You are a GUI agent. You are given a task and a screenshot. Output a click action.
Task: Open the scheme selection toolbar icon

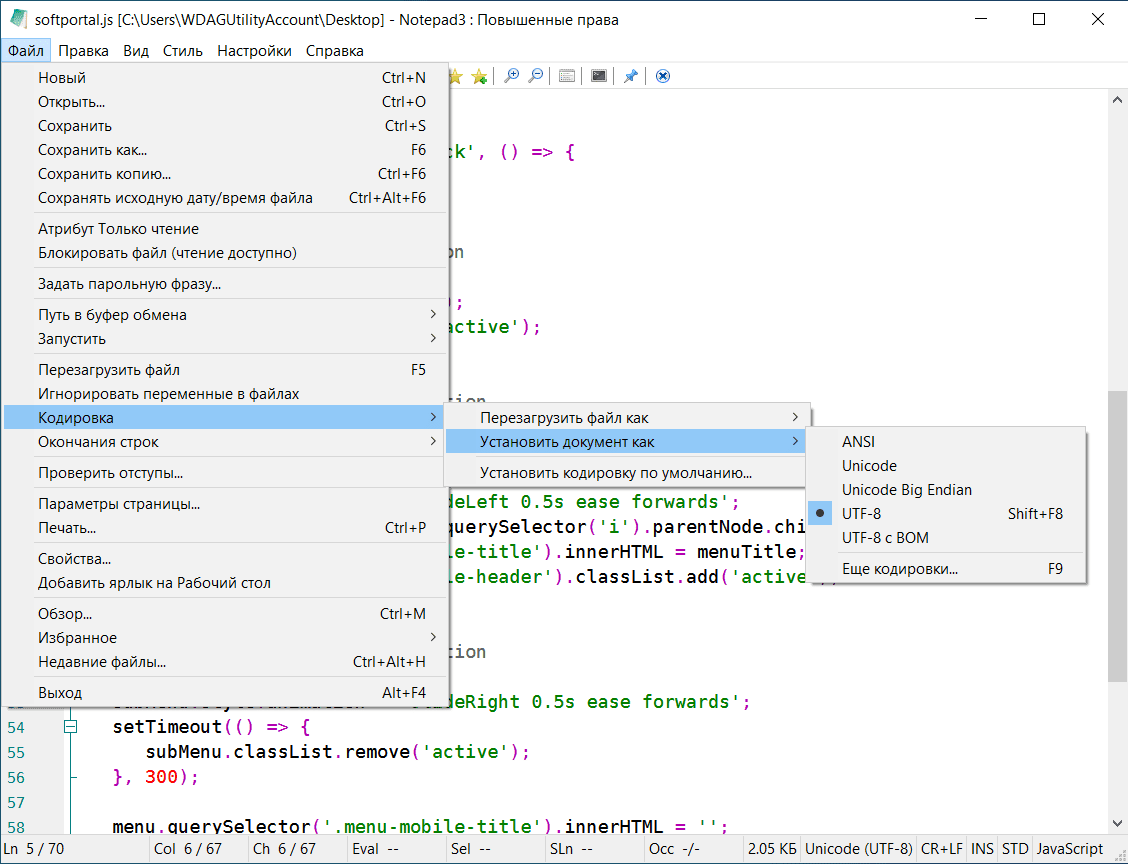567,76
